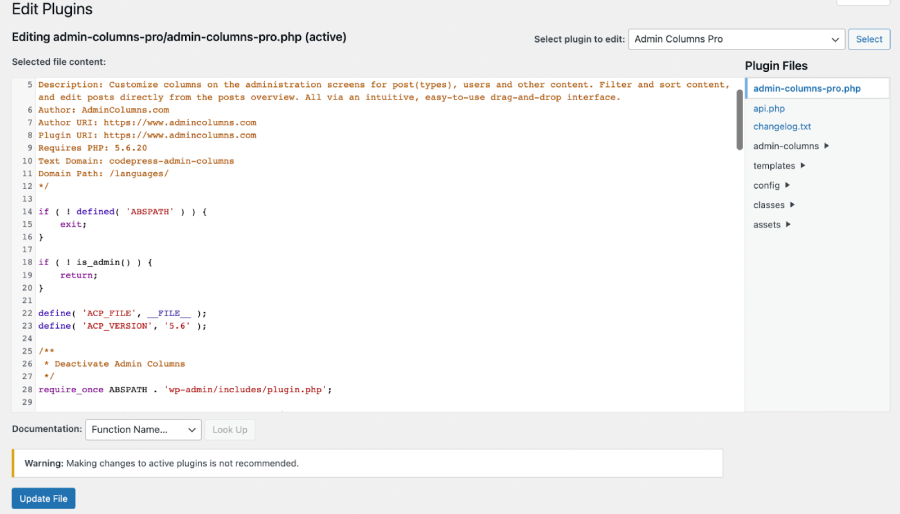Select the templates folder label
Screen dimensions: 900x514
point(774,166)
